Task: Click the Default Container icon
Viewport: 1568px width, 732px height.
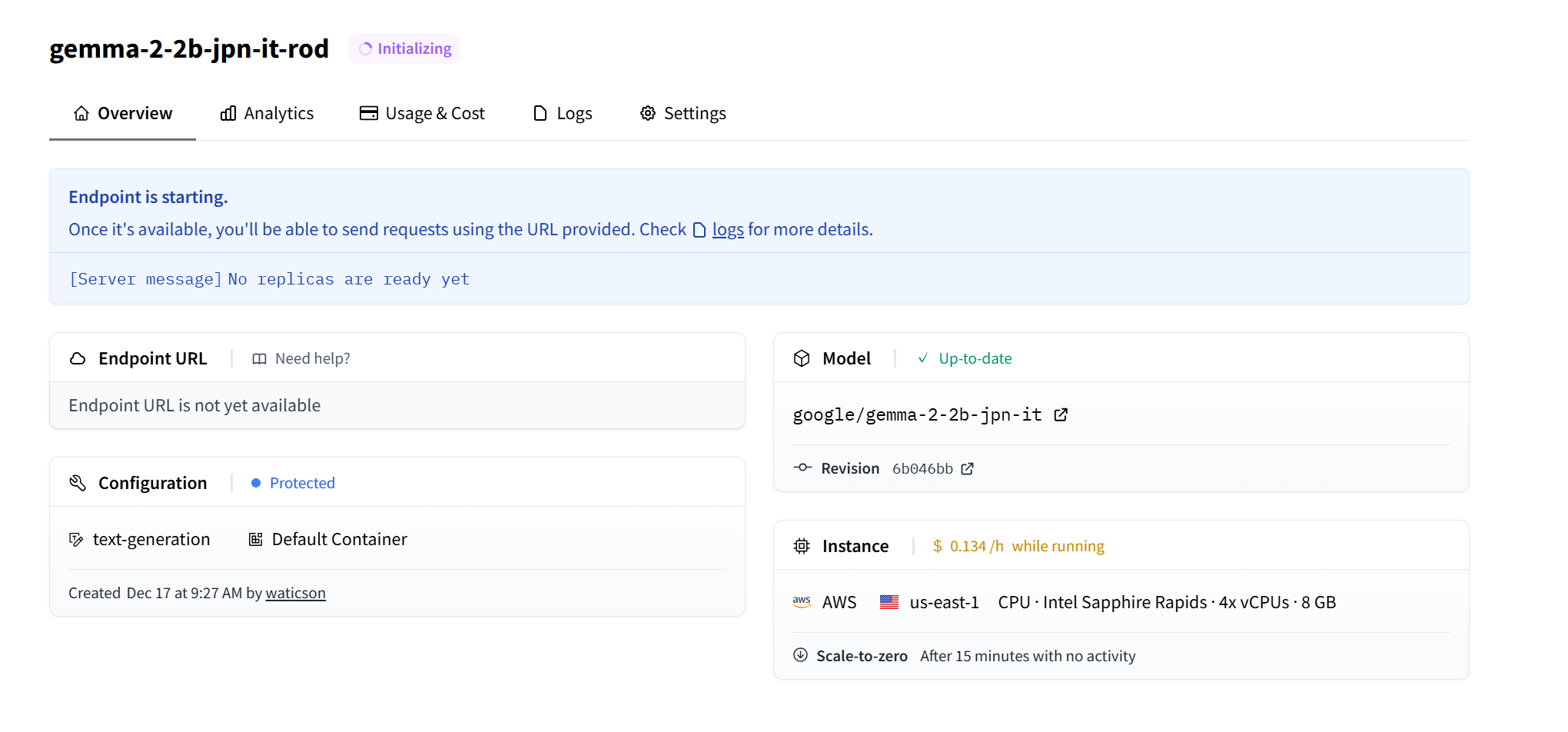Action: tap(255, 540)
